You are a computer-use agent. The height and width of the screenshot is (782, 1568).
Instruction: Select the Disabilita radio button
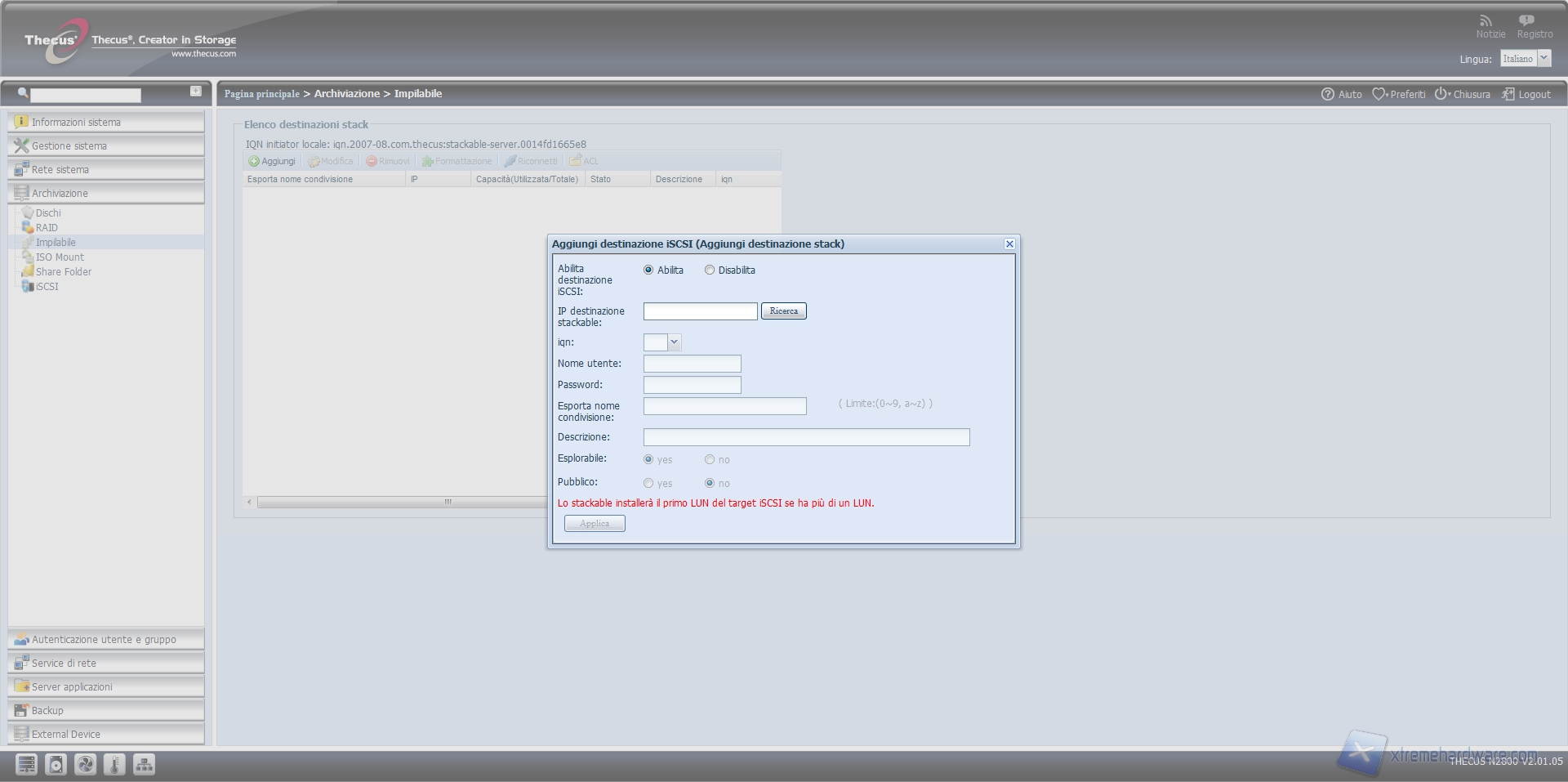tap(709, 270)
